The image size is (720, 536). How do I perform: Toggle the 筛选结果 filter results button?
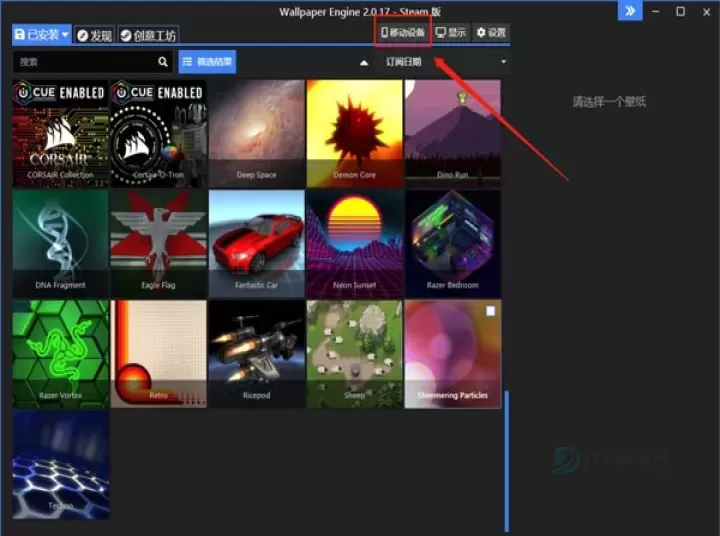[x=206, y=62]
